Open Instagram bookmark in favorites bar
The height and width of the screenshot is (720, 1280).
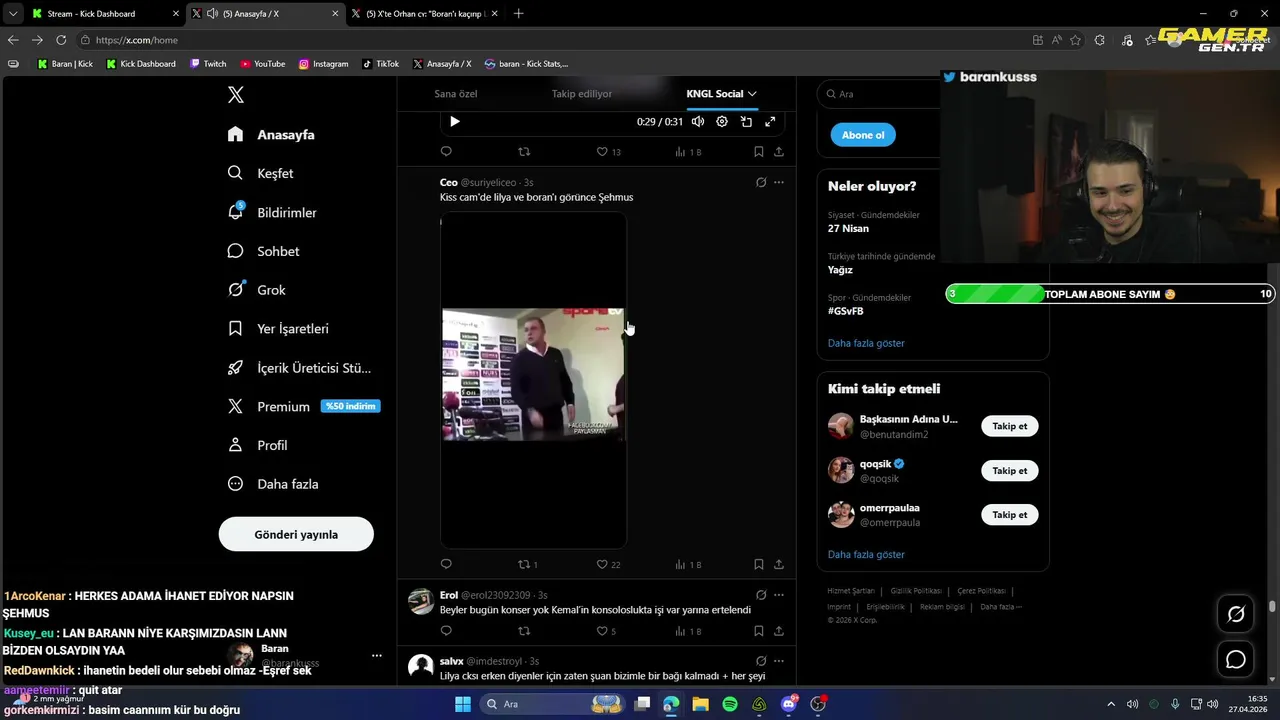(x=324, y=64)
